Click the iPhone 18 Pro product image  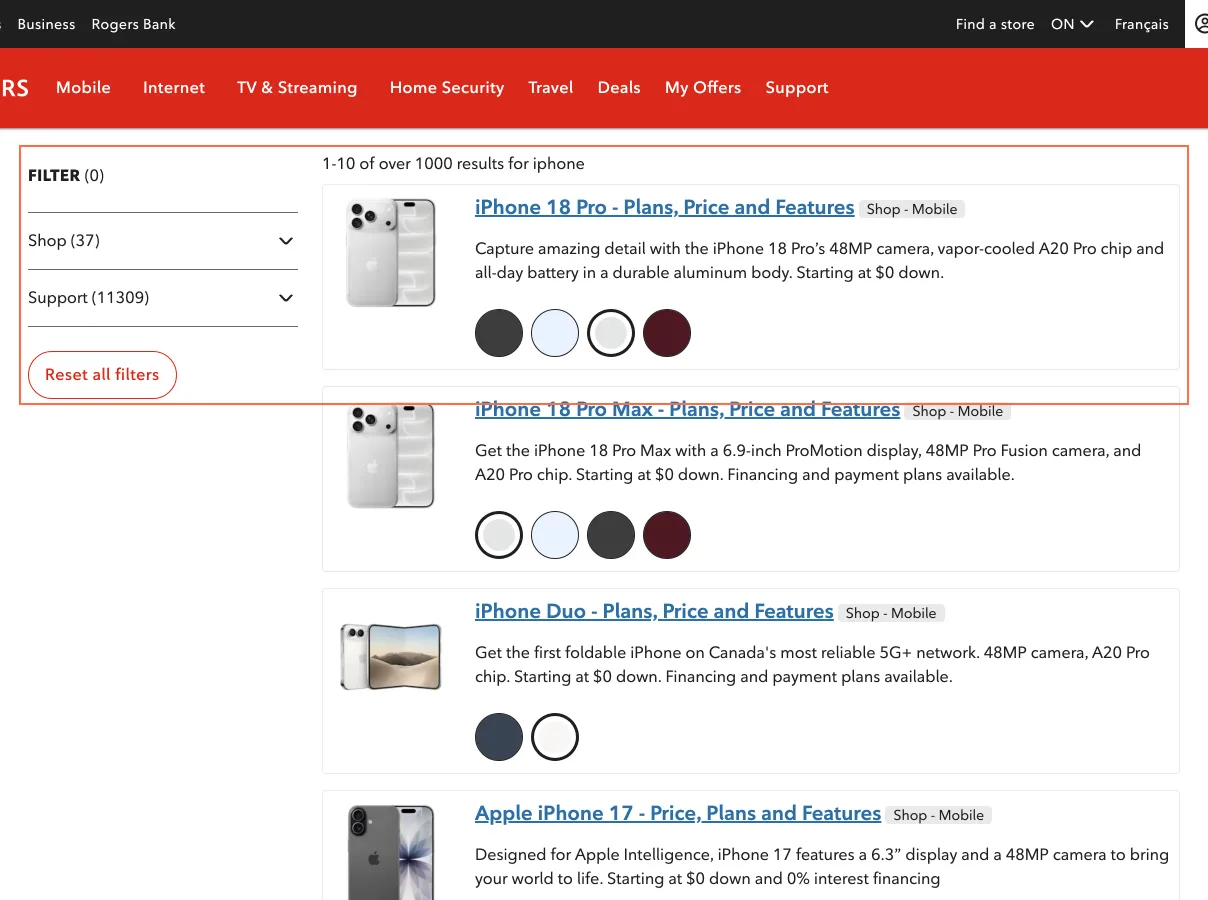391,253
